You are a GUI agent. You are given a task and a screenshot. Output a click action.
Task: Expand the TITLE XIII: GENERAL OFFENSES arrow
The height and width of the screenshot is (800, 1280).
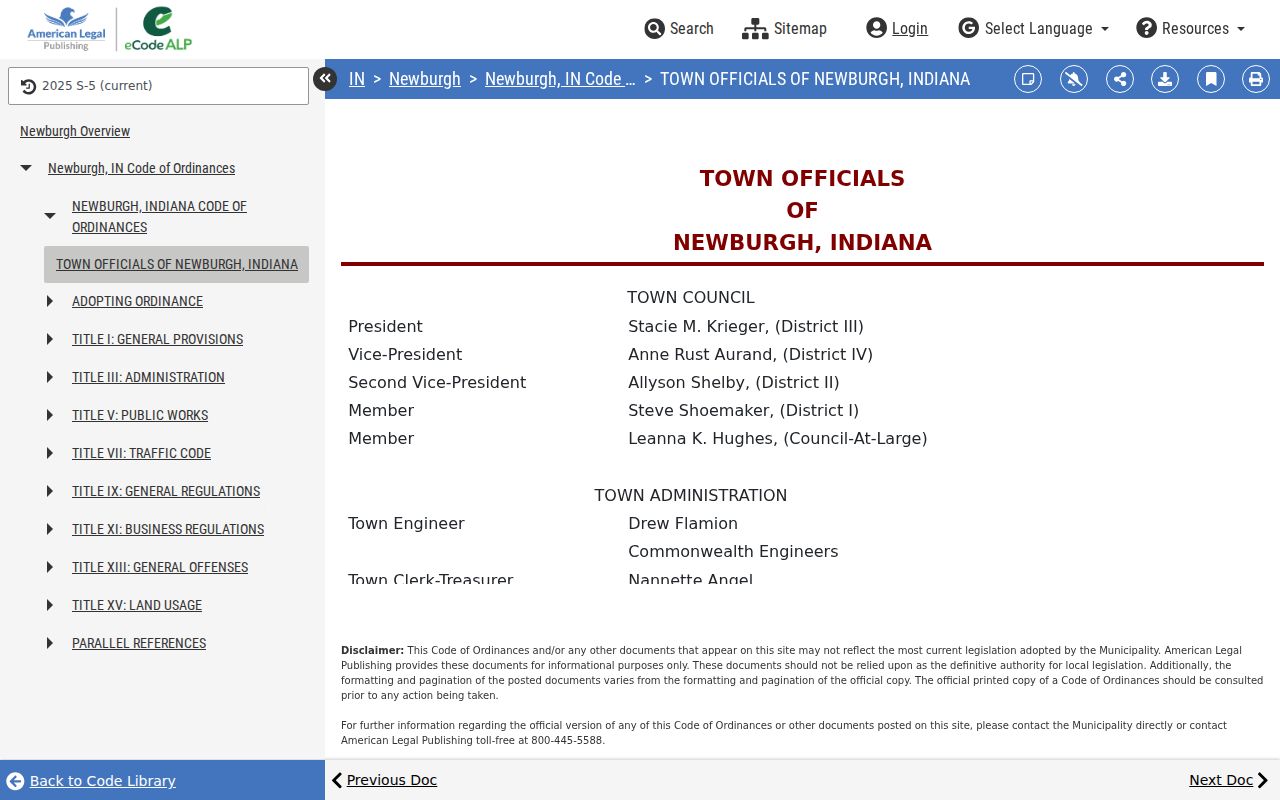[x=50, y=567]
